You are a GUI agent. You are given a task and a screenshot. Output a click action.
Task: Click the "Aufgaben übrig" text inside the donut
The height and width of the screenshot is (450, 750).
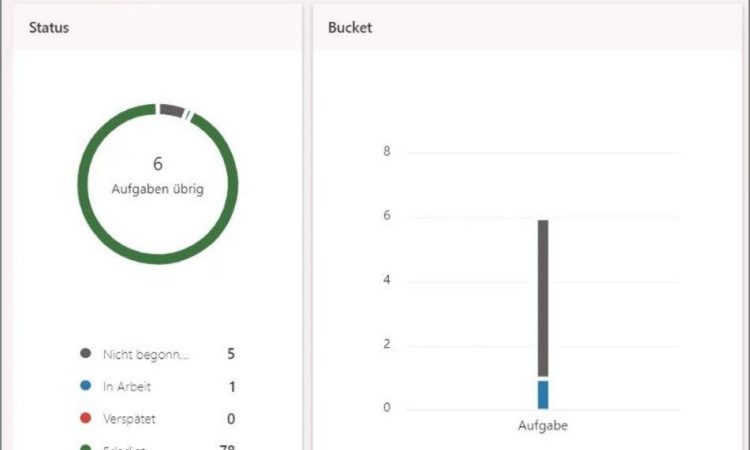click(x=158, y=188)
